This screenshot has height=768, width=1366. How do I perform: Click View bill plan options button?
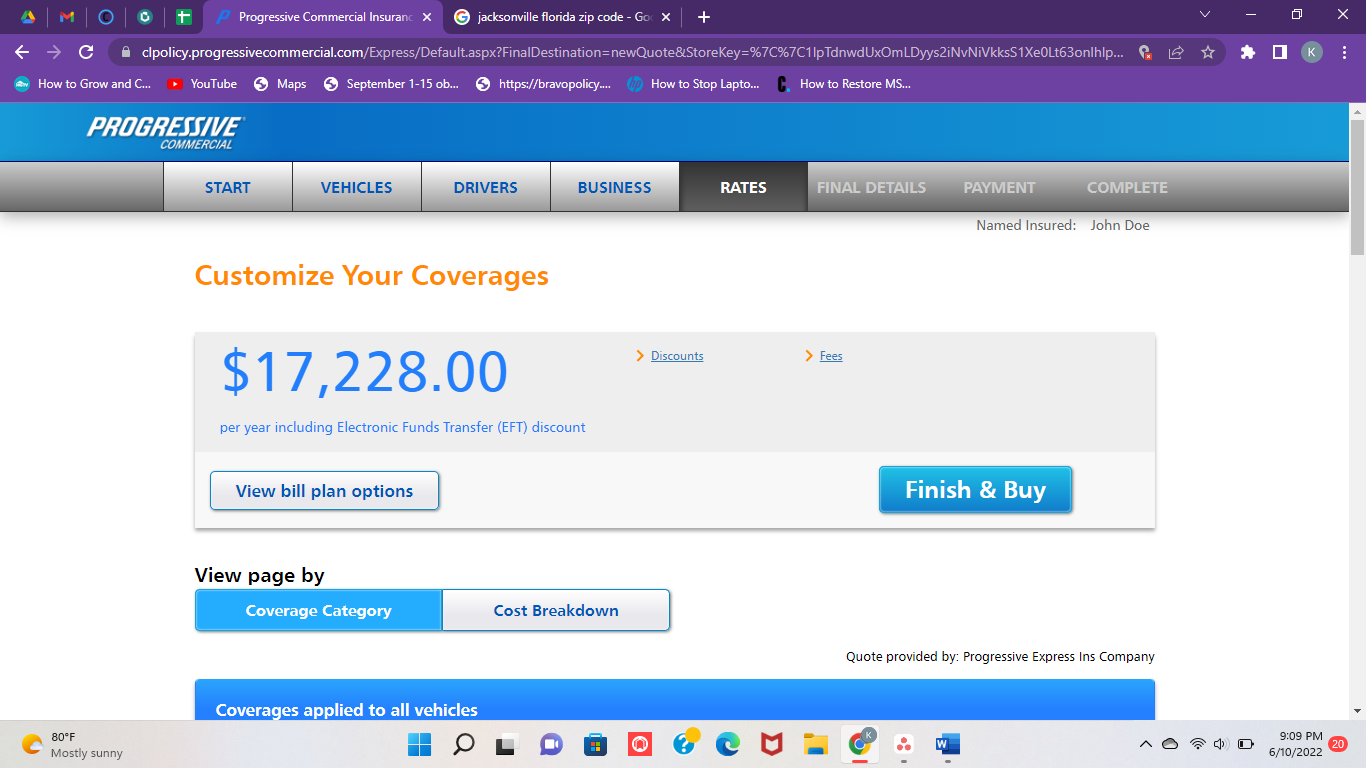pyautogui.click(x=324, y=491)
